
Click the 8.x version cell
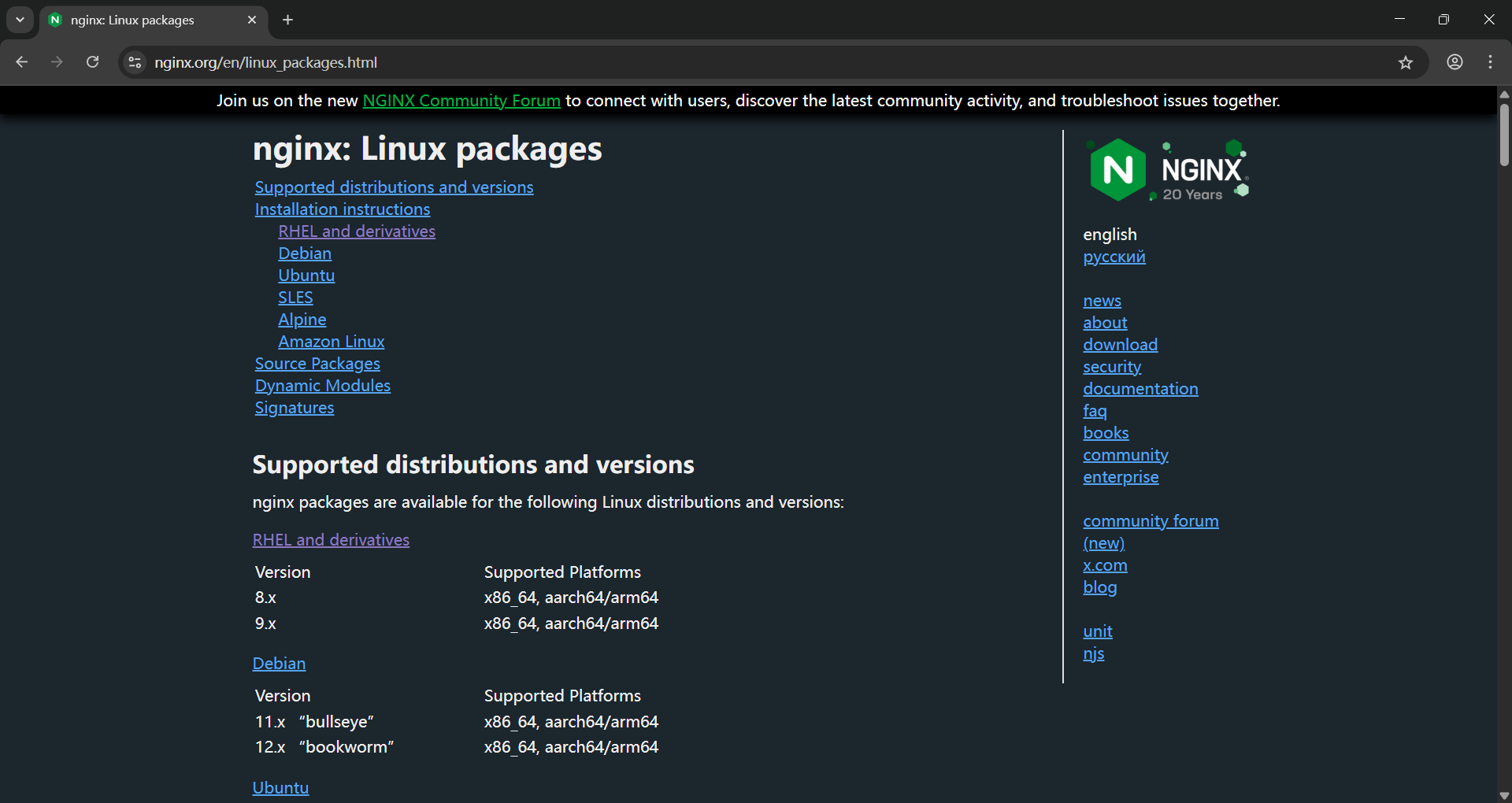click(265, 598)
